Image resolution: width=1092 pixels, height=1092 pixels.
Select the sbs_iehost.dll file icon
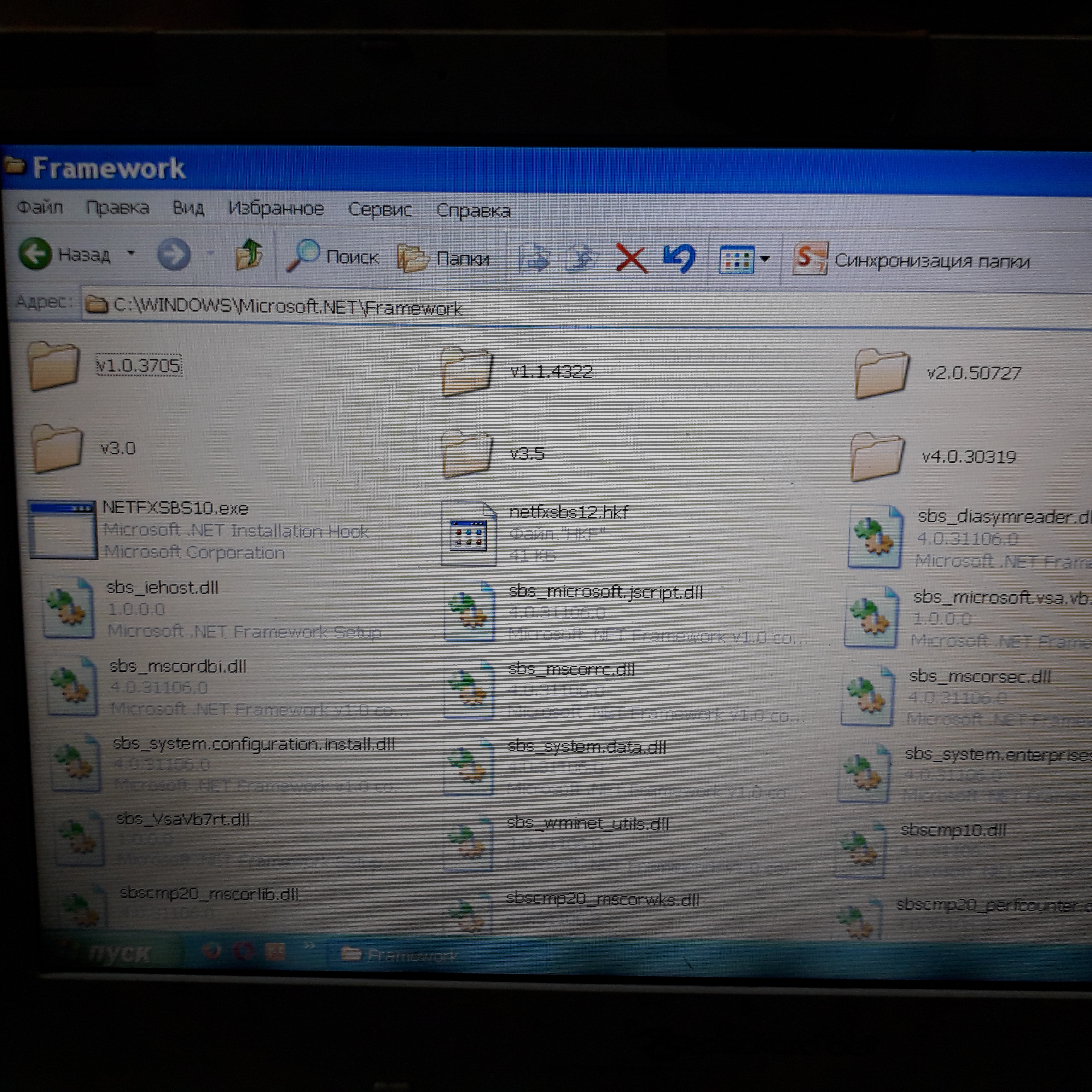coord(68,608)
